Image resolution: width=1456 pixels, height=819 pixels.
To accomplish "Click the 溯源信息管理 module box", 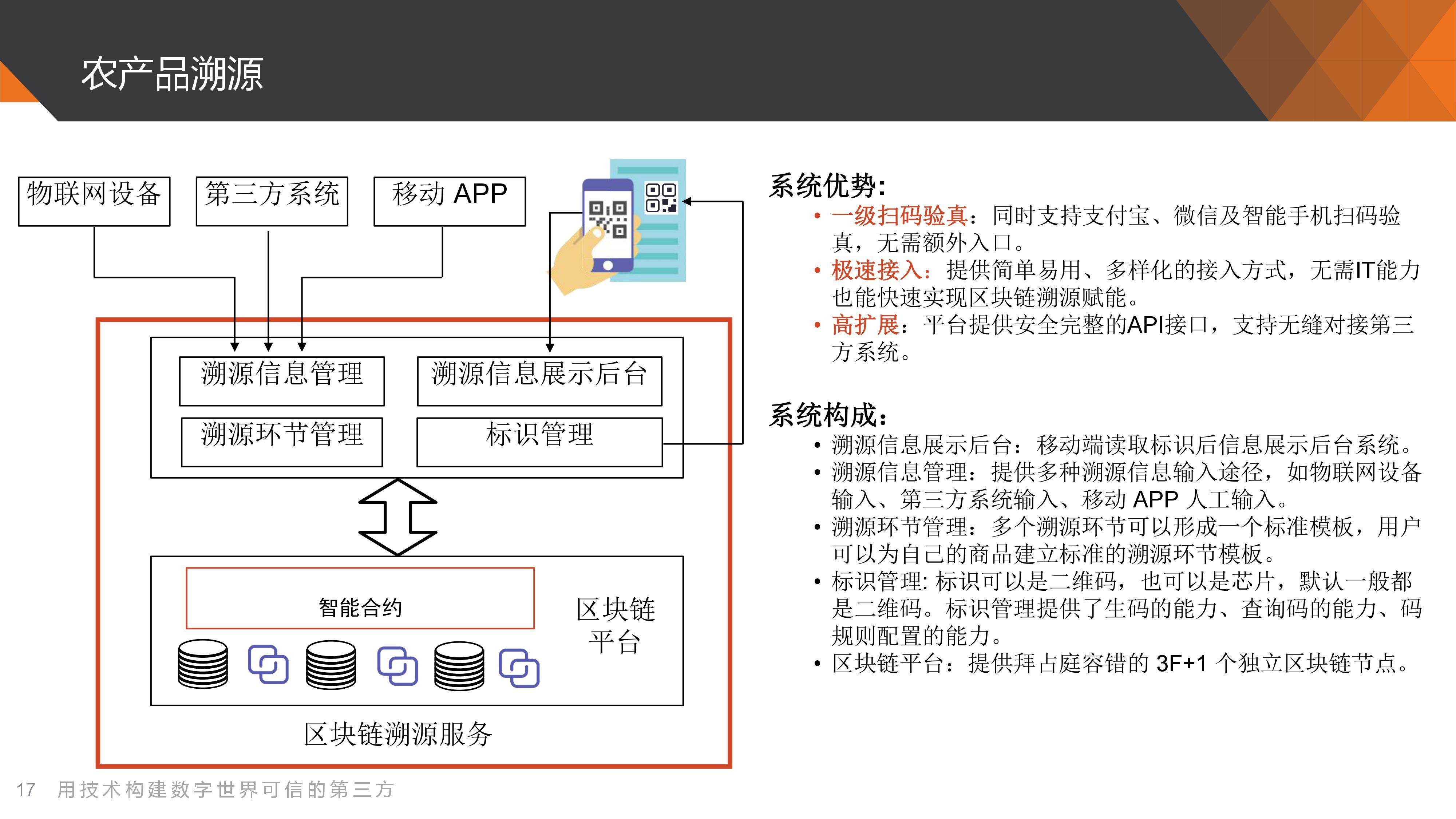I will click(x=282, y=381).
